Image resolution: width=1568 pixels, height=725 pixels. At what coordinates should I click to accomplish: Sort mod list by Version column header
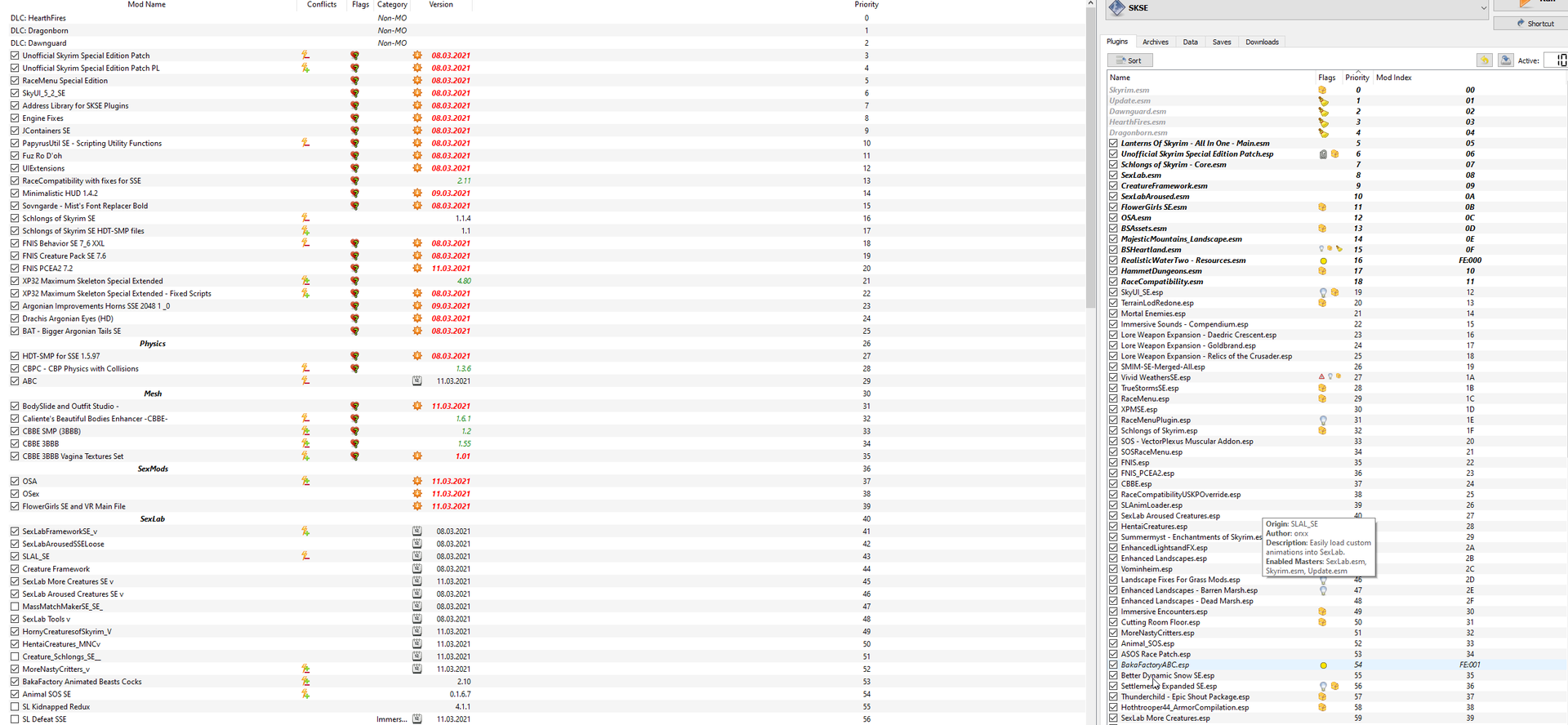441,5
